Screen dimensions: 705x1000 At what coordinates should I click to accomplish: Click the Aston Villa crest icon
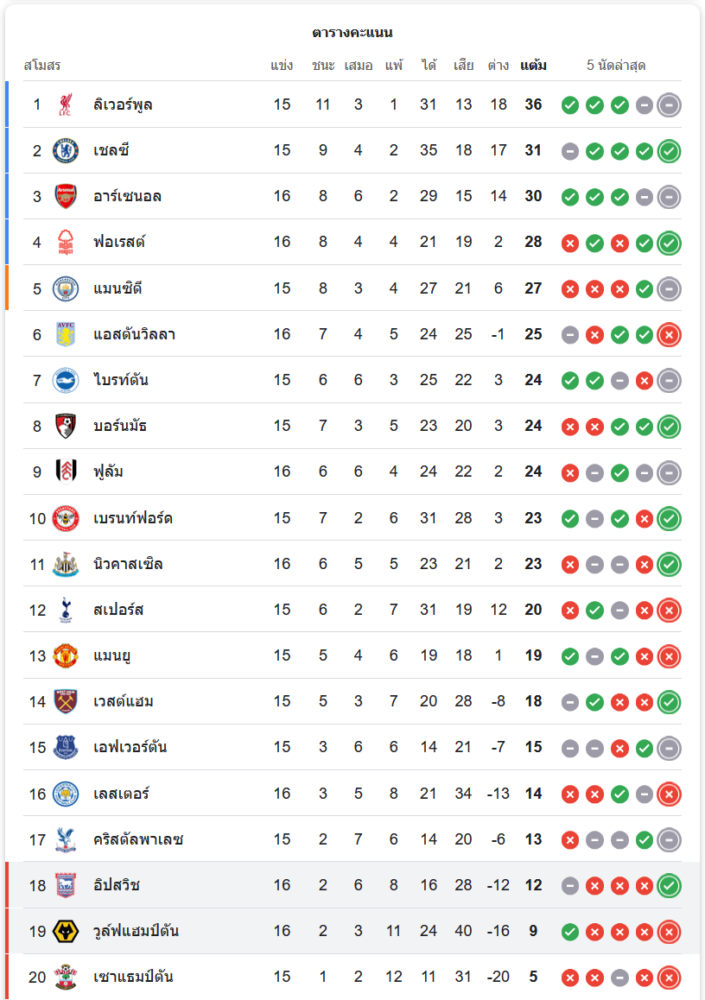(66, 334)
